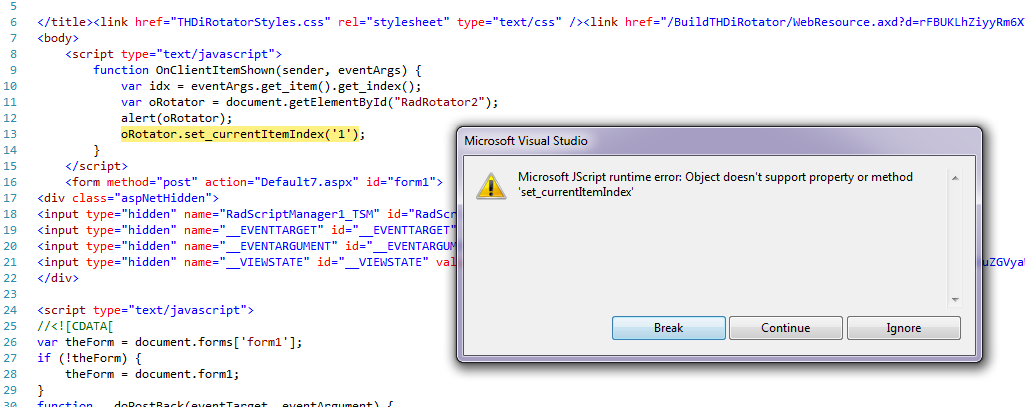Click the closing </script> tag on line 15

[97, 166]
